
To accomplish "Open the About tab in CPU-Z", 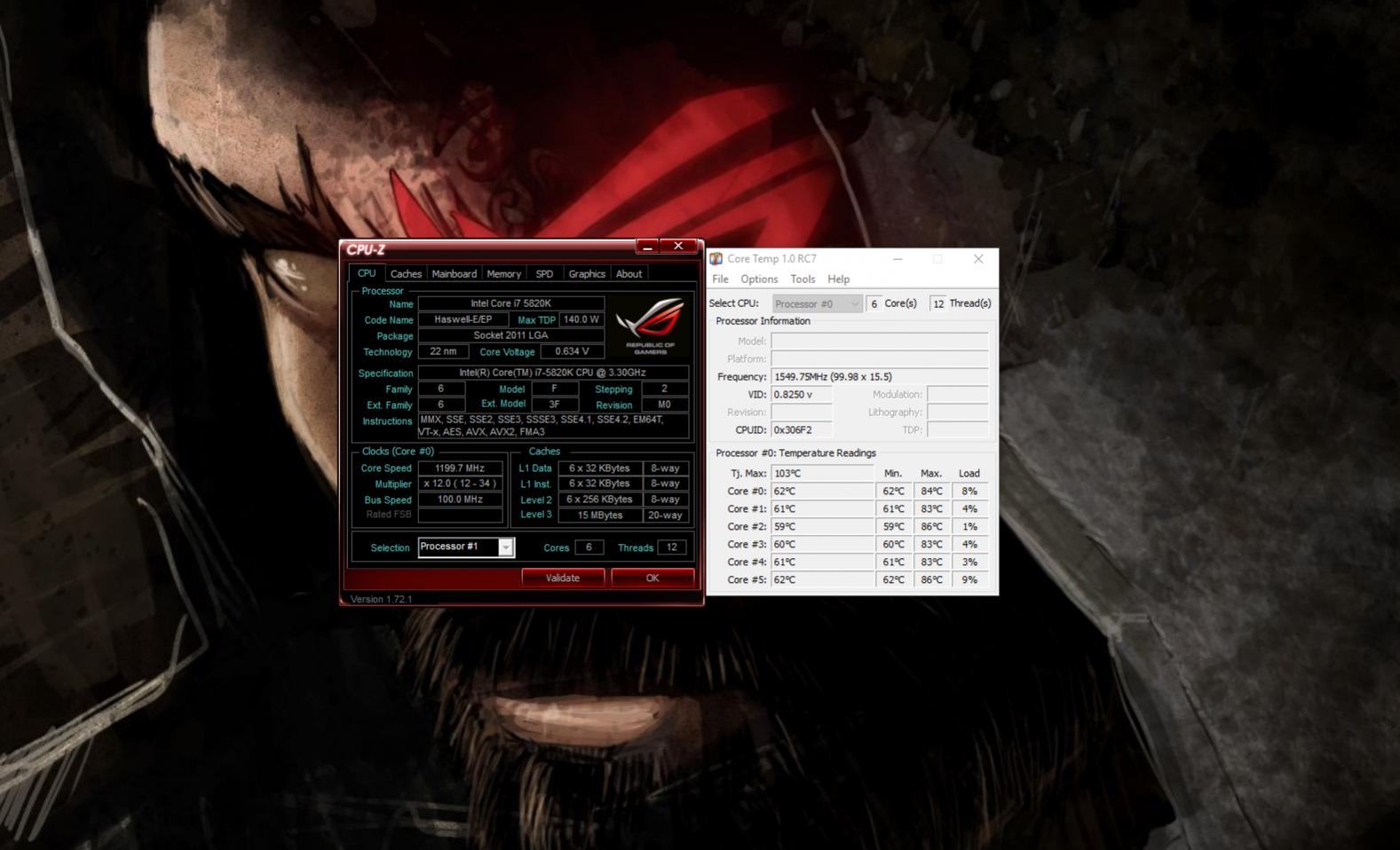I will (x=629, y=274).
